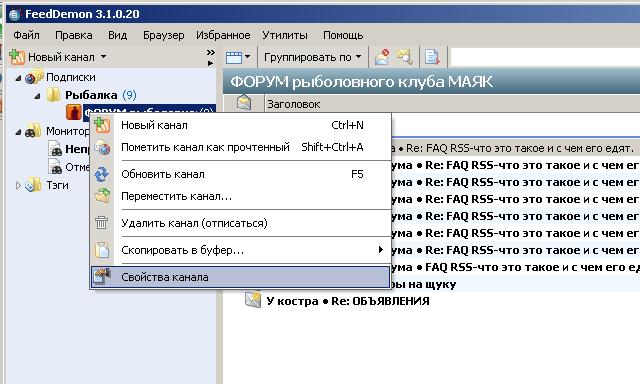This screenshot has height=384, width=640.
Task: Open the article ending 'на щуку'
Action: pos(424,284)
